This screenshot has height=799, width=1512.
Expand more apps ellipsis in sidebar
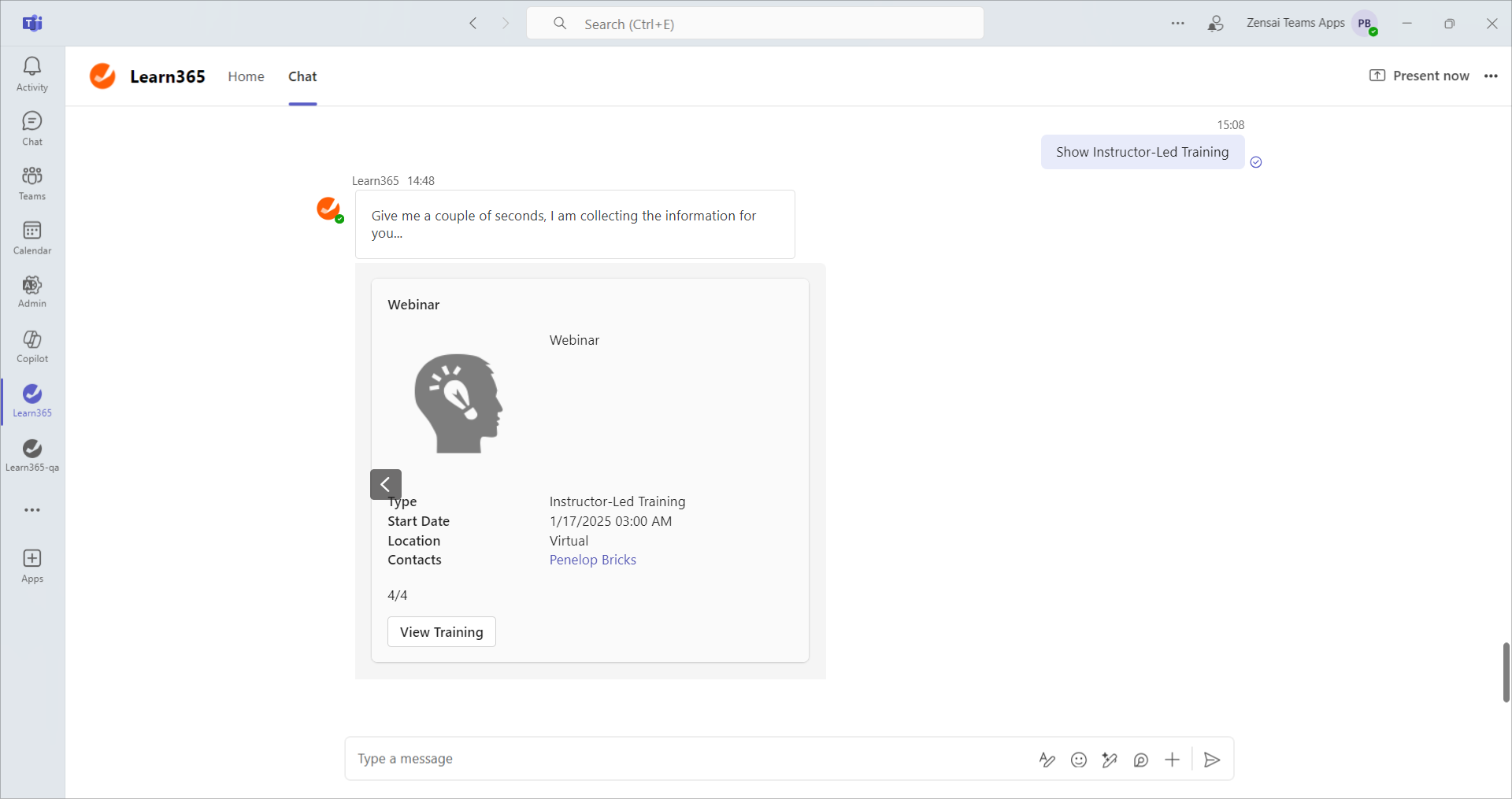(32, 510)
